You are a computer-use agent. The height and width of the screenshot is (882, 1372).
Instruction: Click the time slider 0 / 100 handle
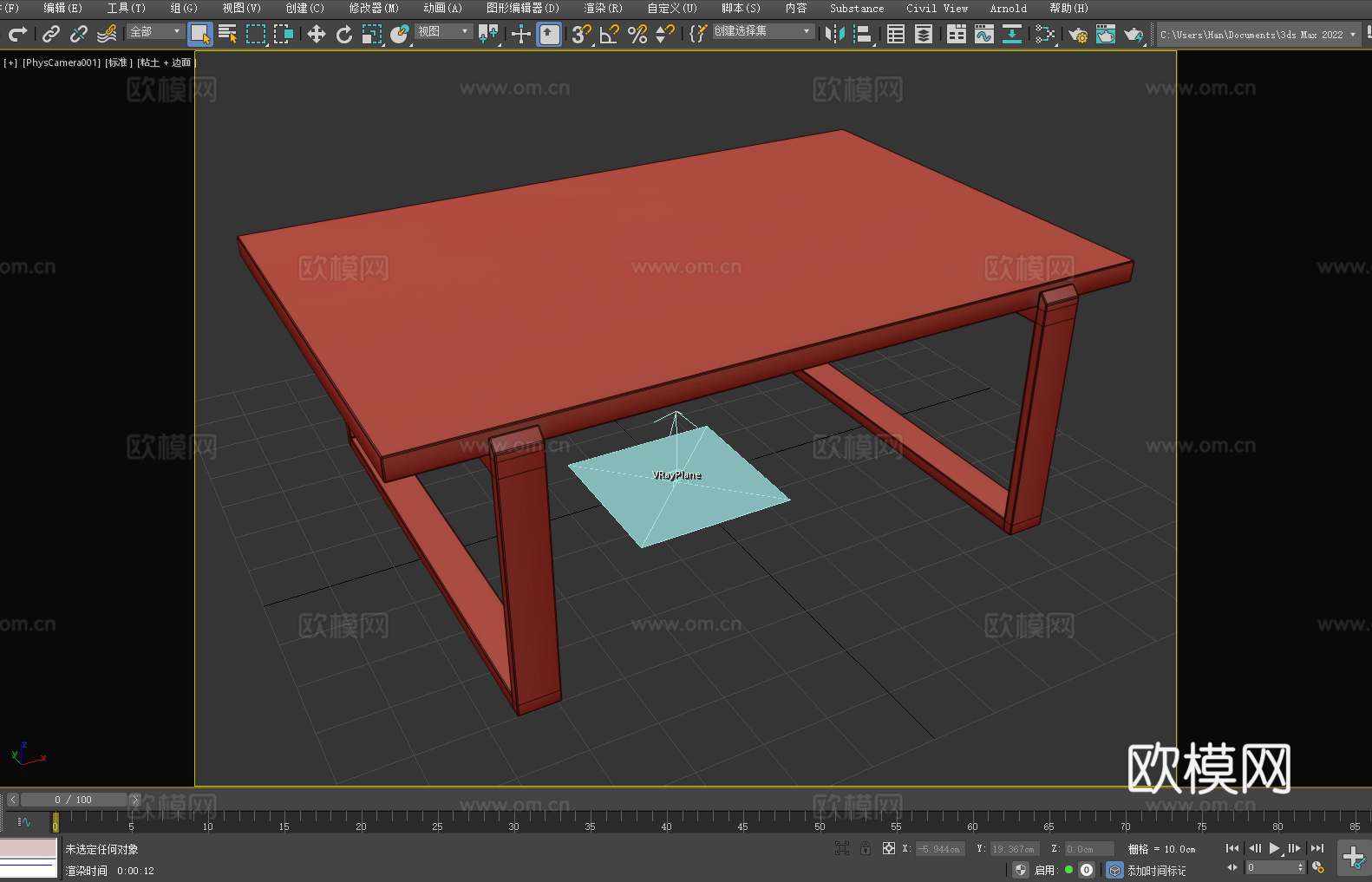(74, 800)
